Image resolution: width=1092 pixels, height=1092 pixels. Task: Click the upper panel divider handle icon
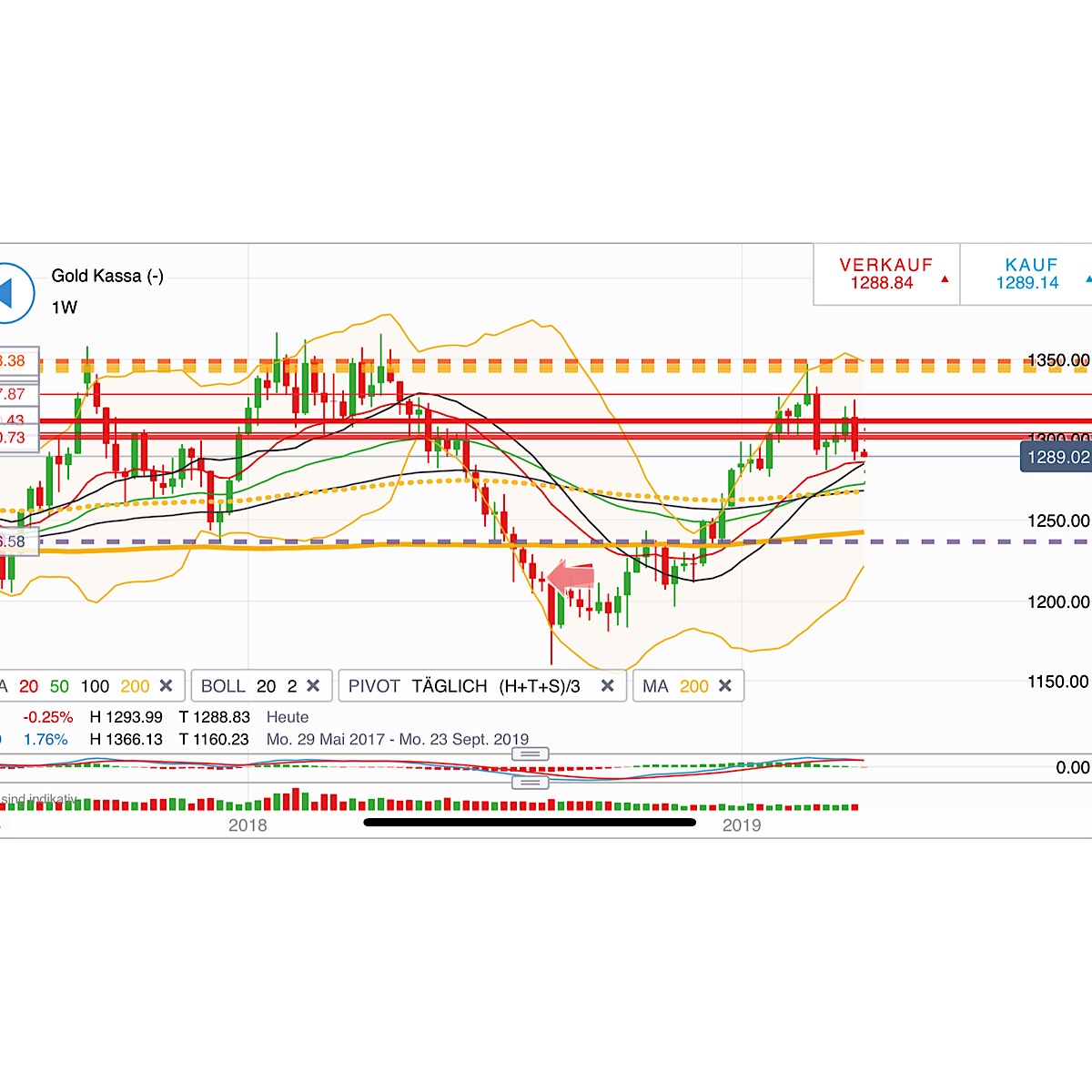point(531,753)
